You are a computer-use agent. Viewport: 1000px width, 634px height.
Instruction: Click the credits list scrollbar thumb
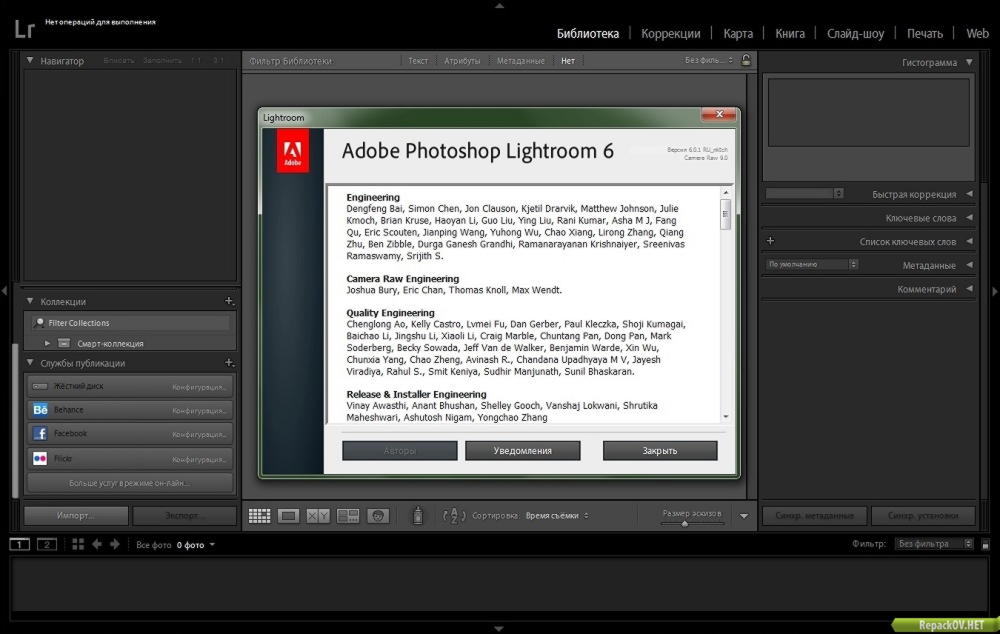(x=725, y=214)
